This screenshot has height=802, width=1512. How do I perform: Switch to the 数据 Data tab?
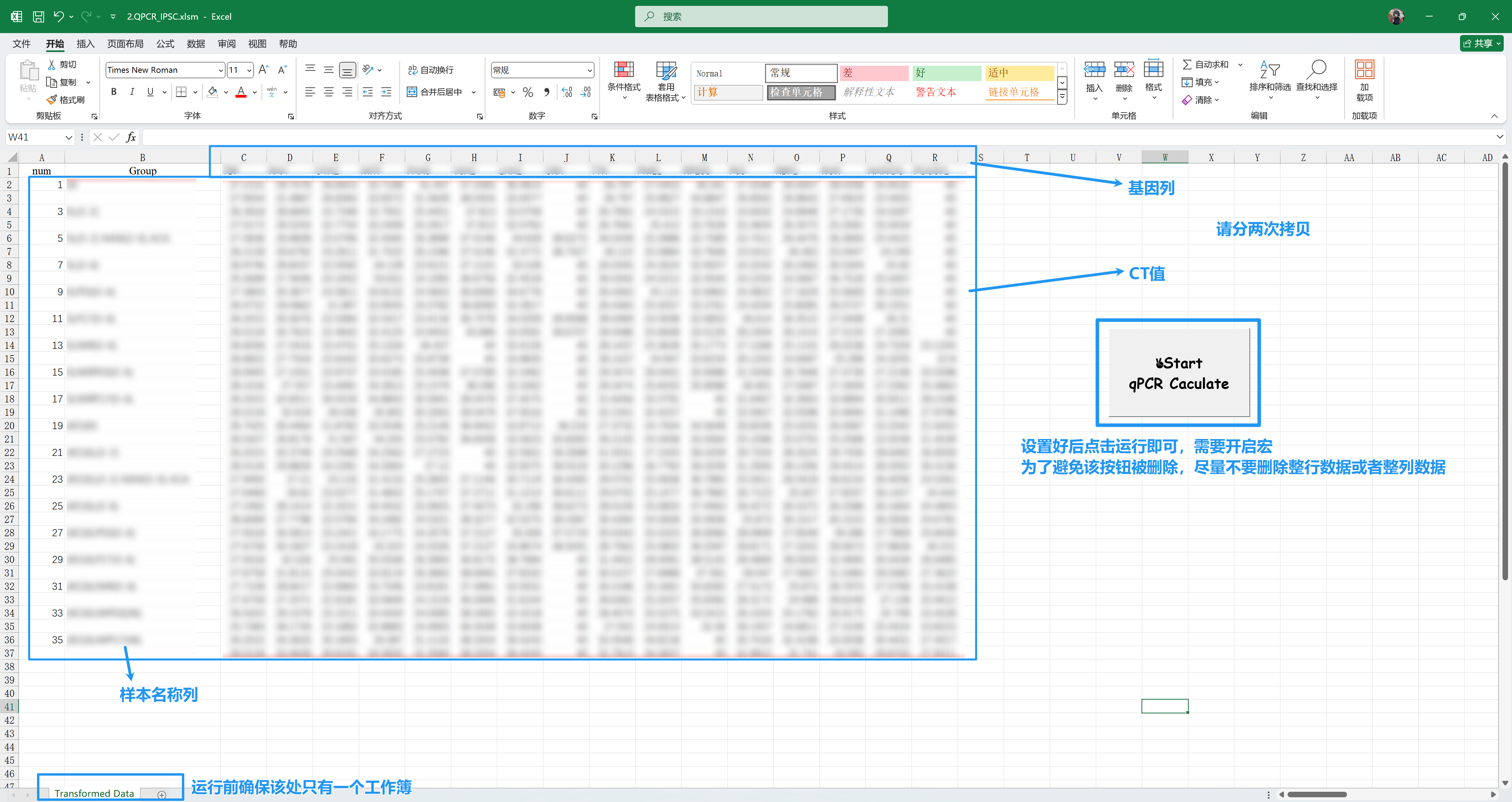(x=196, y=44)
